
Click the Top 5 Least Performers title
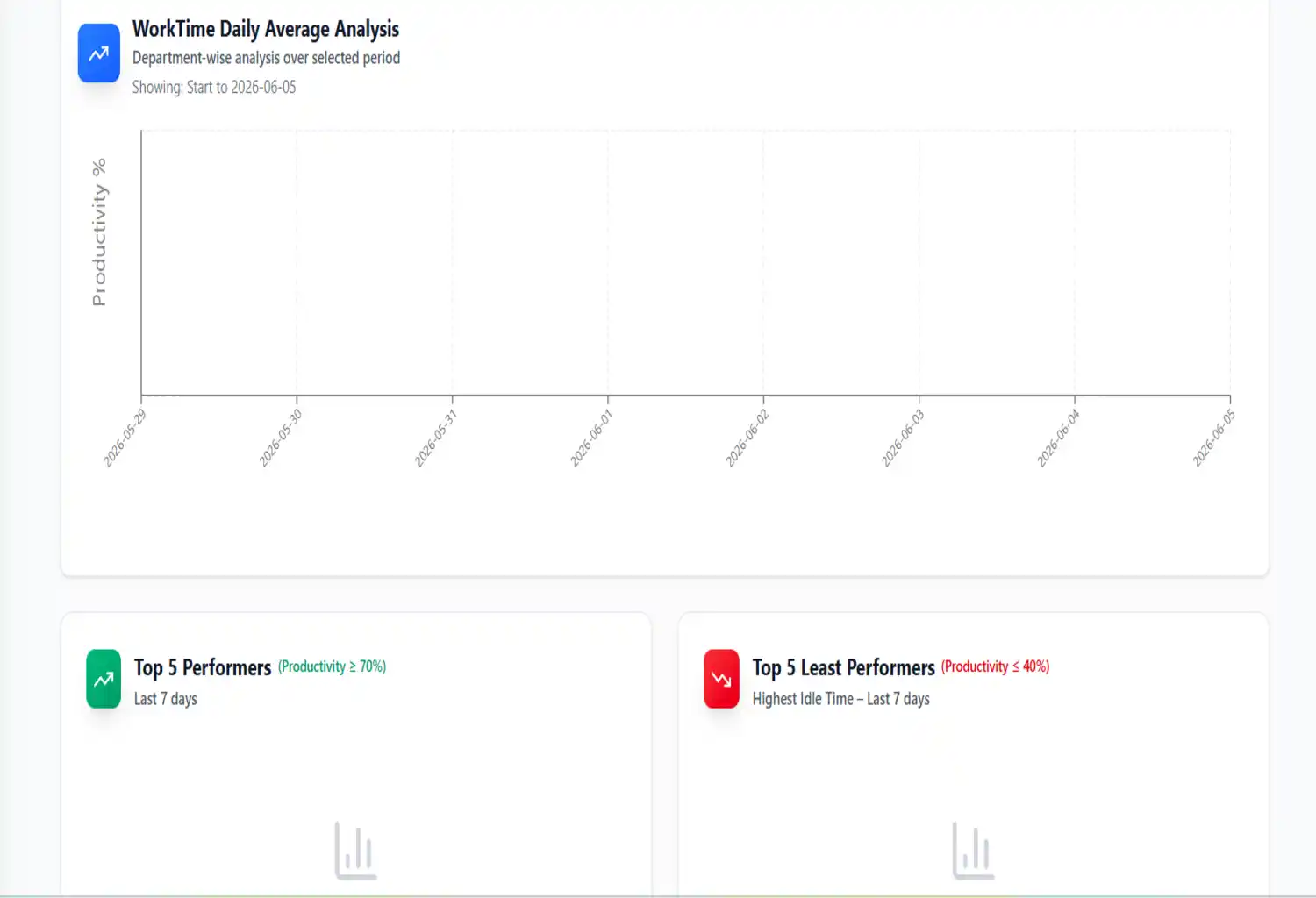pos(843,667)
